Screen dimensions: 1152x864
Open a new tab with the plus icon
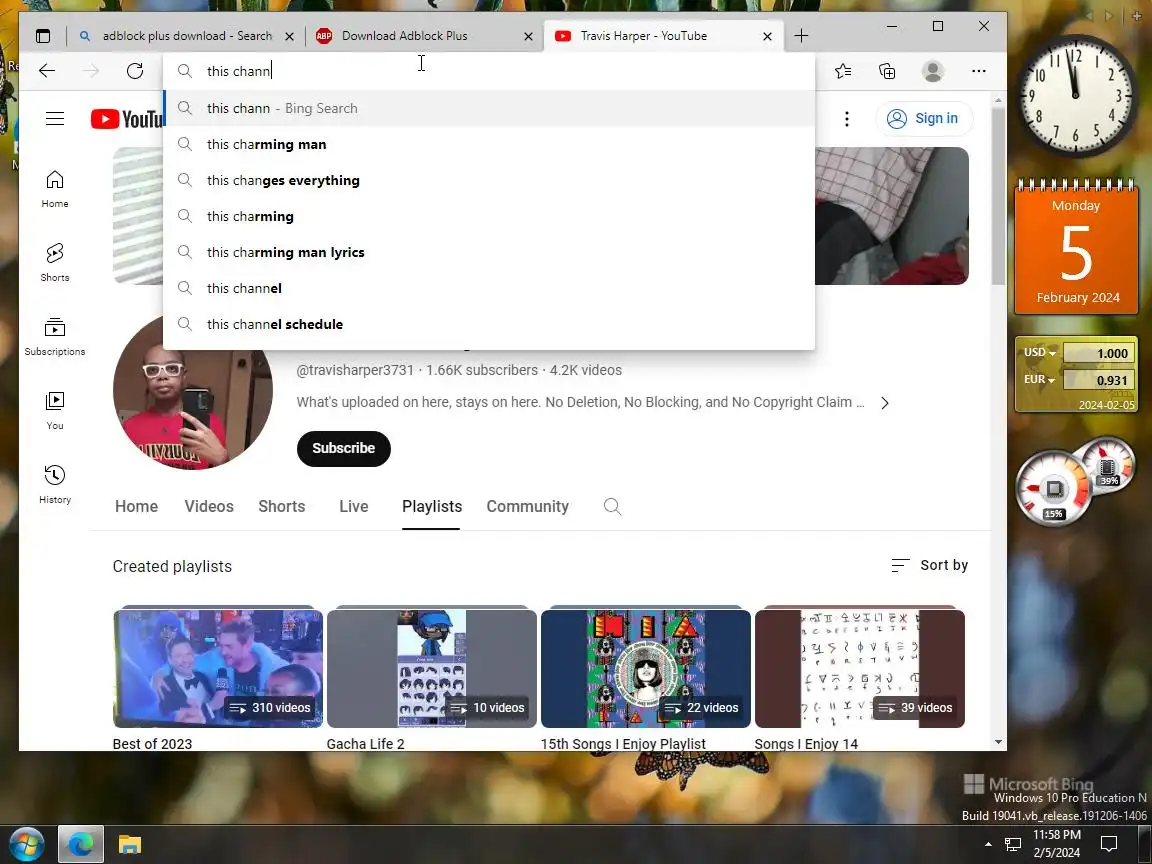802,35
